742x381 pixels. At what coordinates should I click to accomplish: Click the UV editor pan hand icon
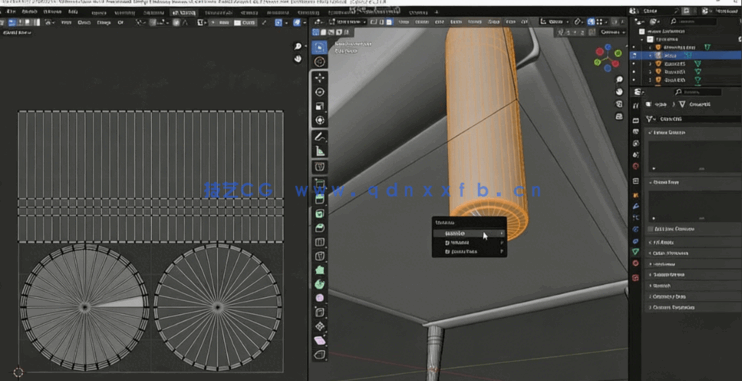click(x=298, y=59)
